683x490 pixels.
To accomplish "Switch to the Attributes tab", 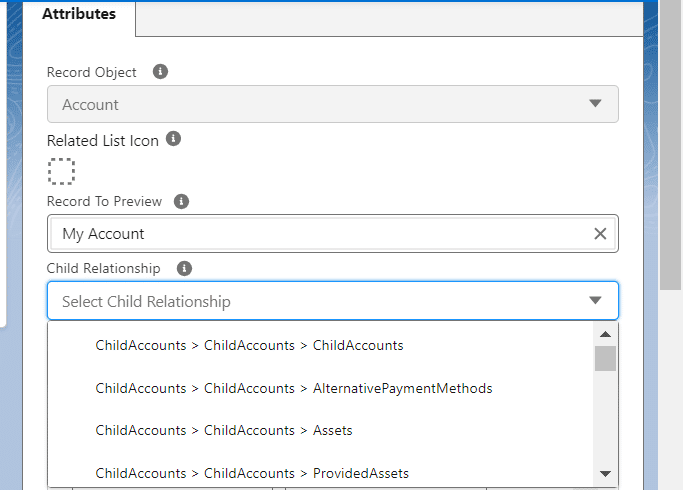I will tap(79, 15).
